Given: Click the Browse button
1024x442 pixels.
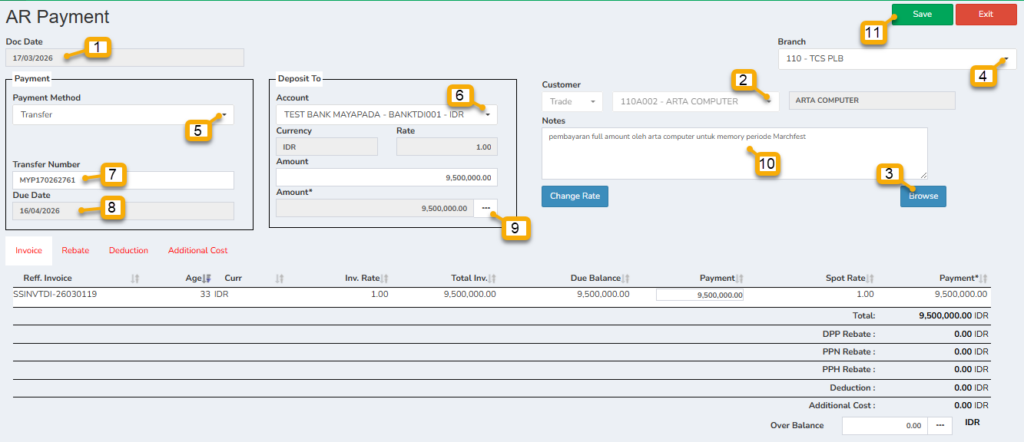Looking at the screenshot, I should [x=922, y=196].
